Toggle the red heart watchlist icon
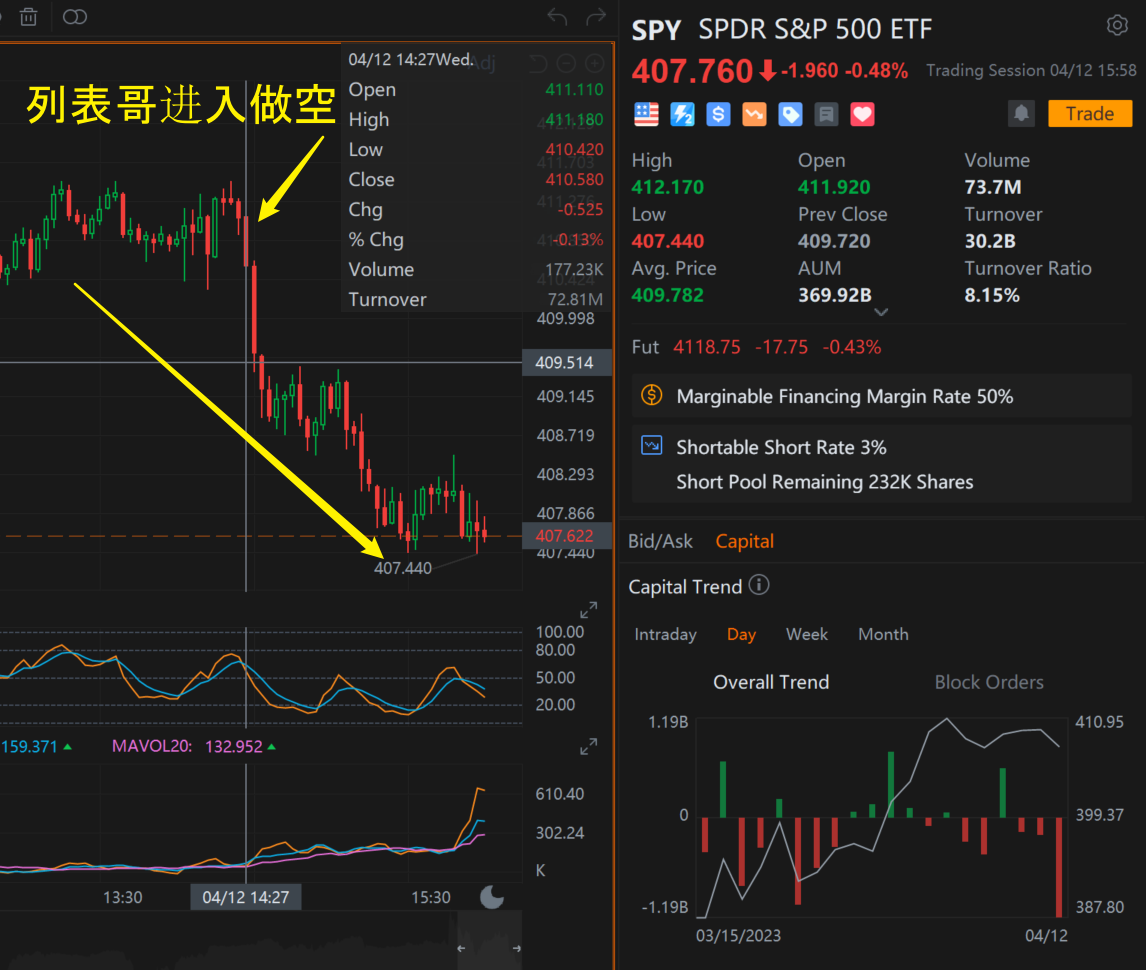This screenshot has width=1146, height=970. pos(862,115)
